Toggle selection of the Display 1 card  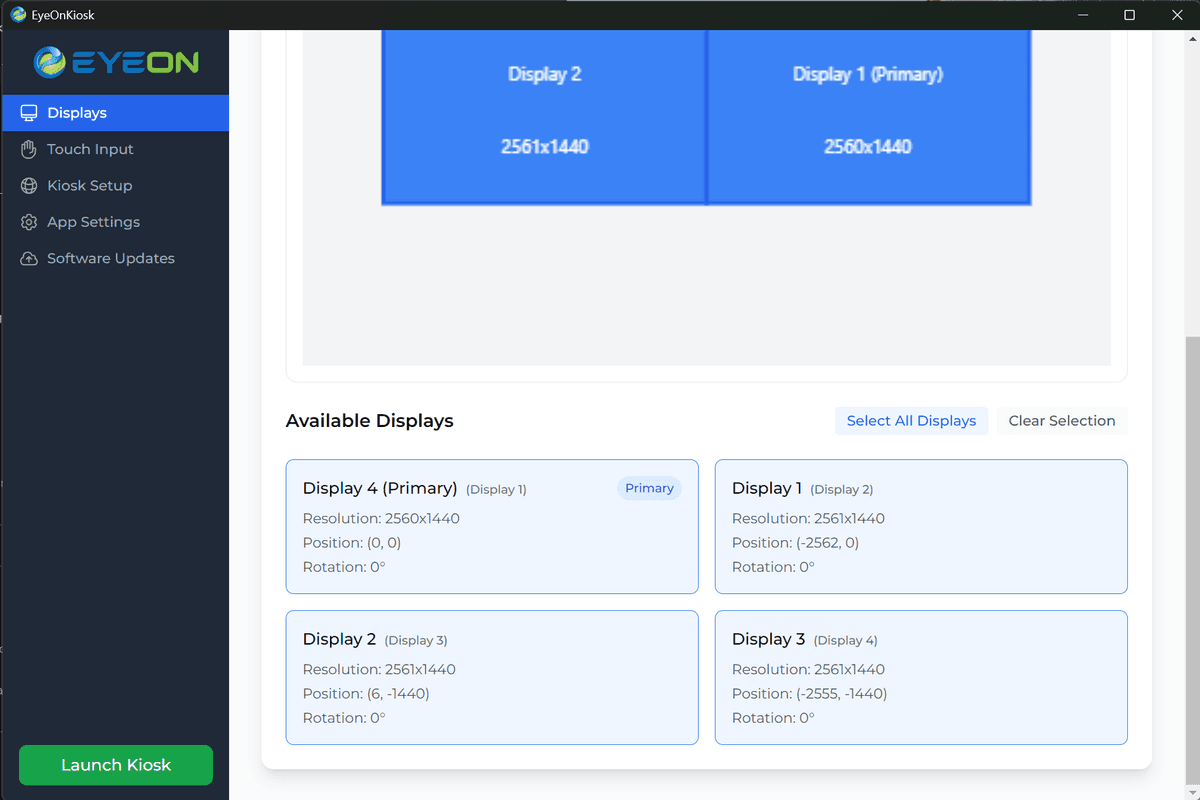(920, 527)
